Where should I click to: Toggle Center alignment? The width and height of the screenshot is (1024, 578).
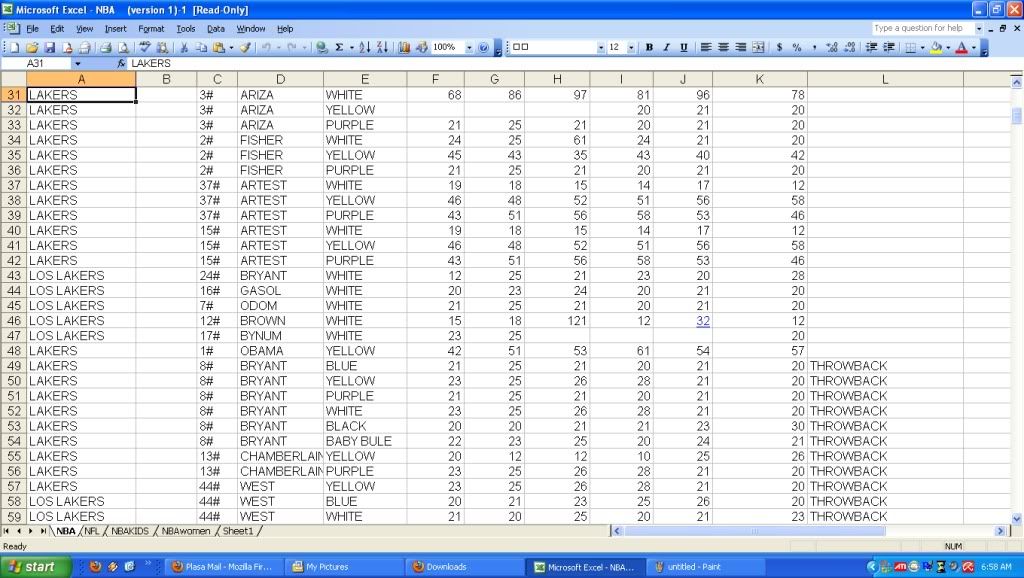[724, 48]
